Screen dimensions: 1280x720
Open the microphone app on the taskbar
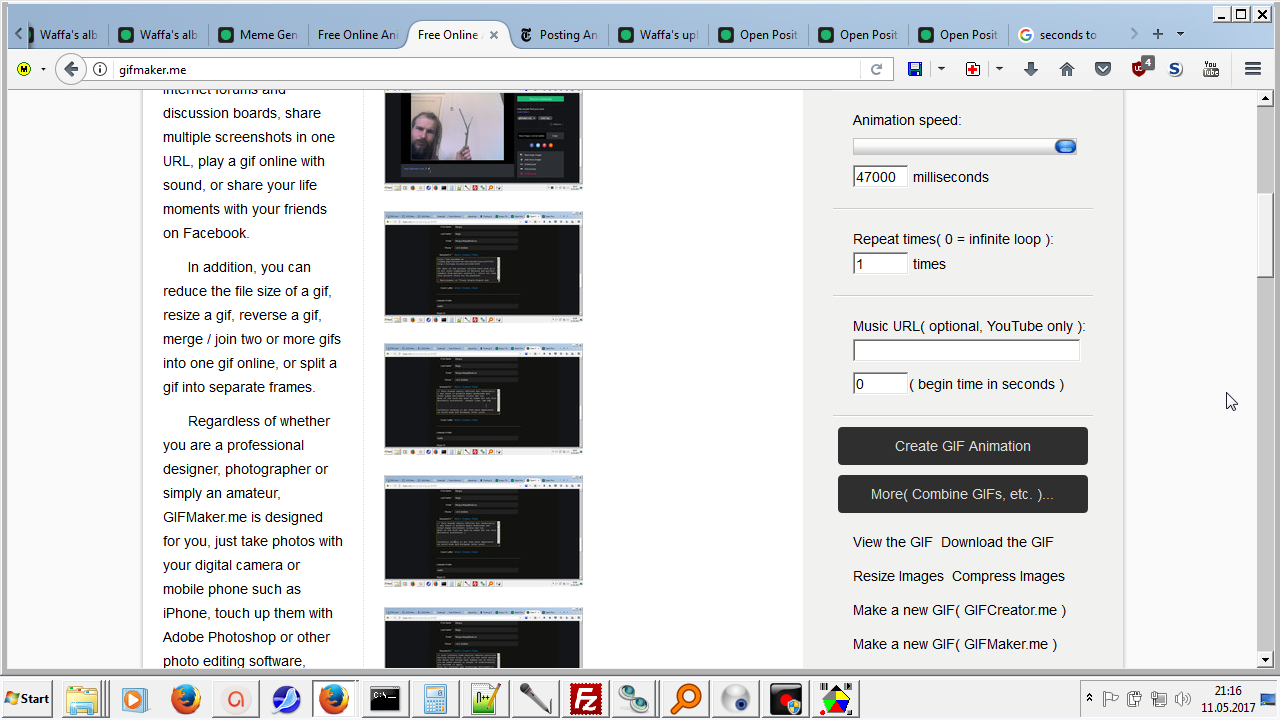click(535, 698)
